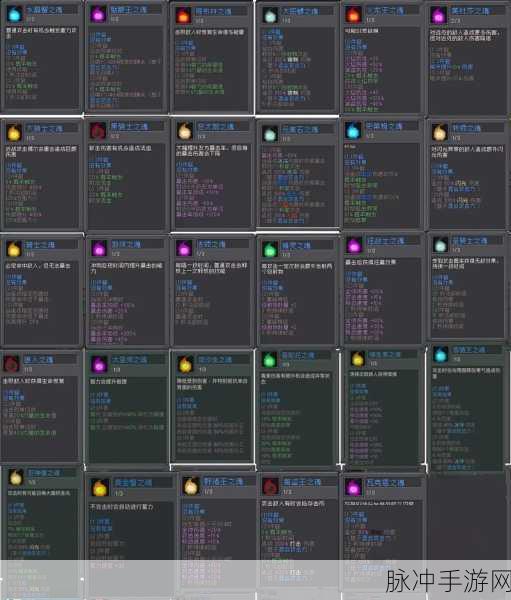The width and height of the screenshot is (511, 600).
Task: Click the dark red orb starting the fourth row
Action: (11, 364)
